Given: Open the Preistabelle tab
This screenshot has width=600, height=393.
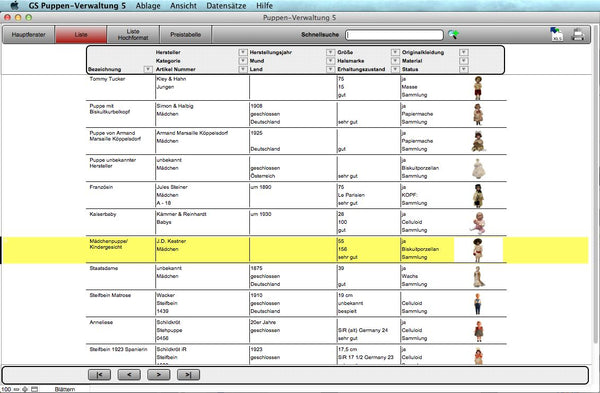Looking at the screenshot, I should [x=185, y=34].
